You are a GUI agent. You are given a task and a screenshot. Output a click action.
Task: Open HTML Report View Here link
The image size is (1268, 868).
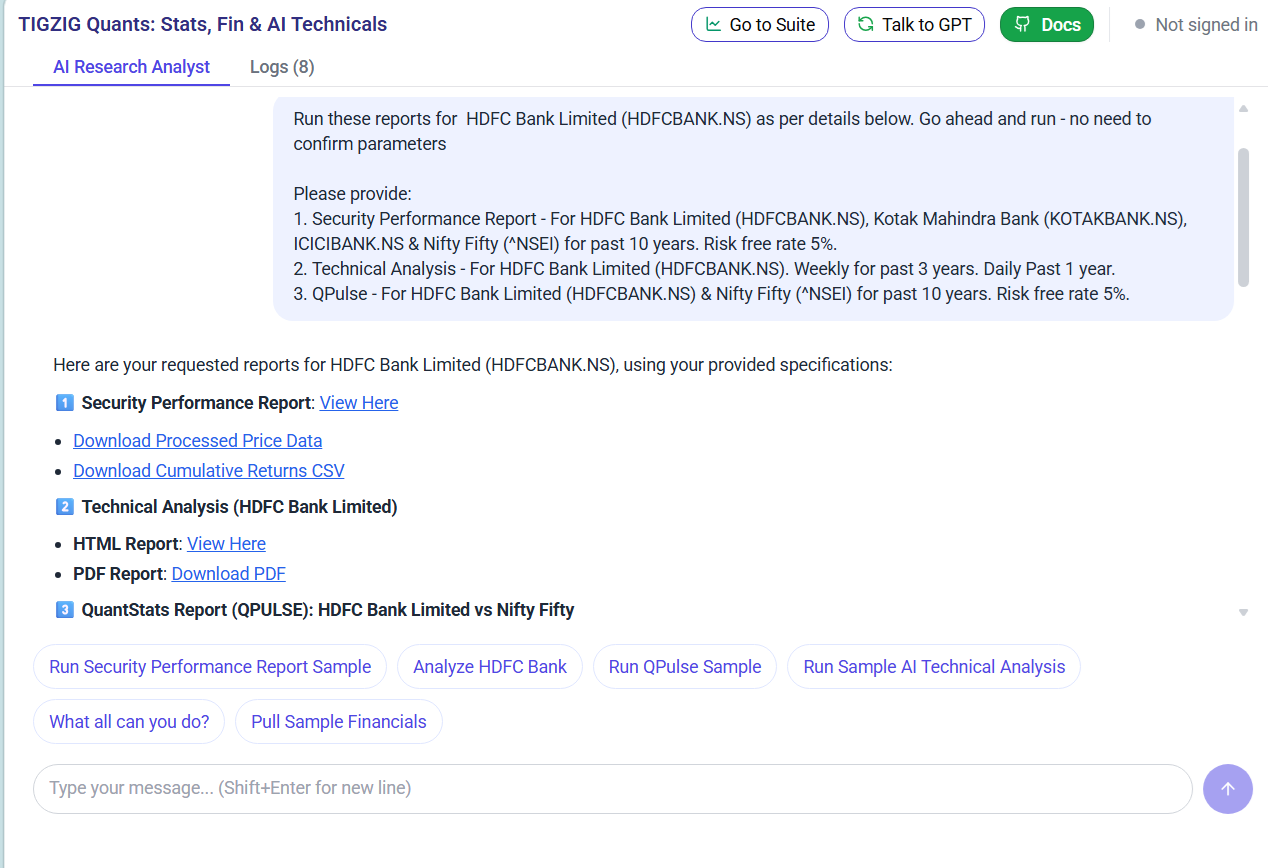(226, 544)
